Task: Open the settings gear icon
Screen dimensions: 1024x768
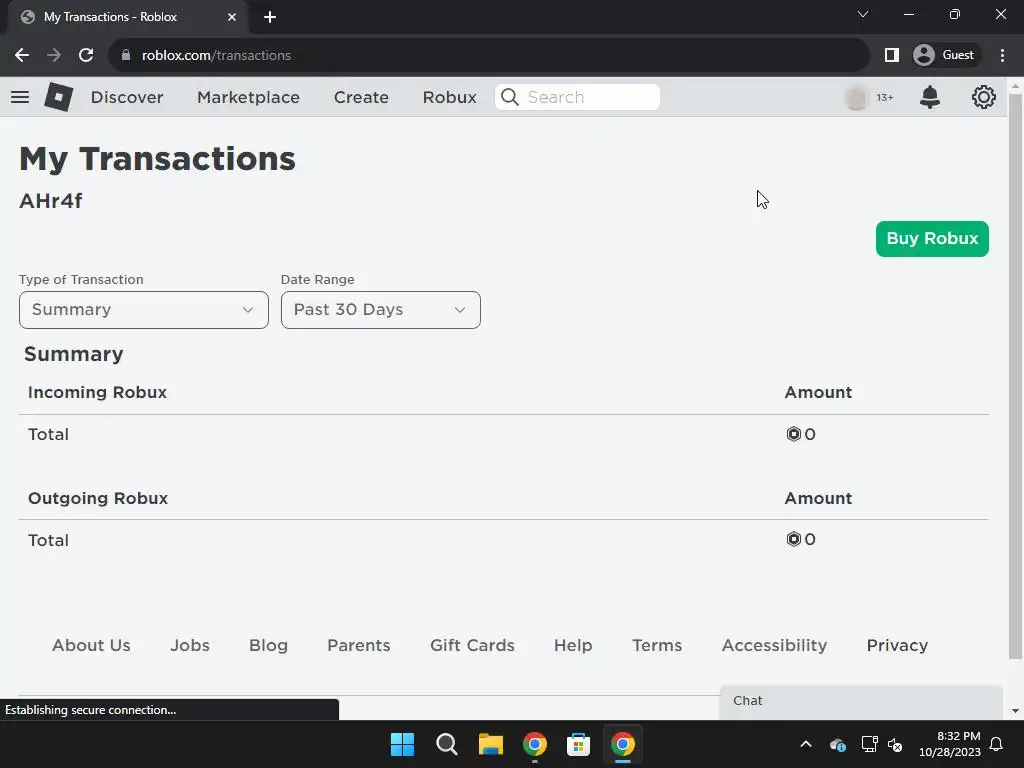Action: point(984,97)
